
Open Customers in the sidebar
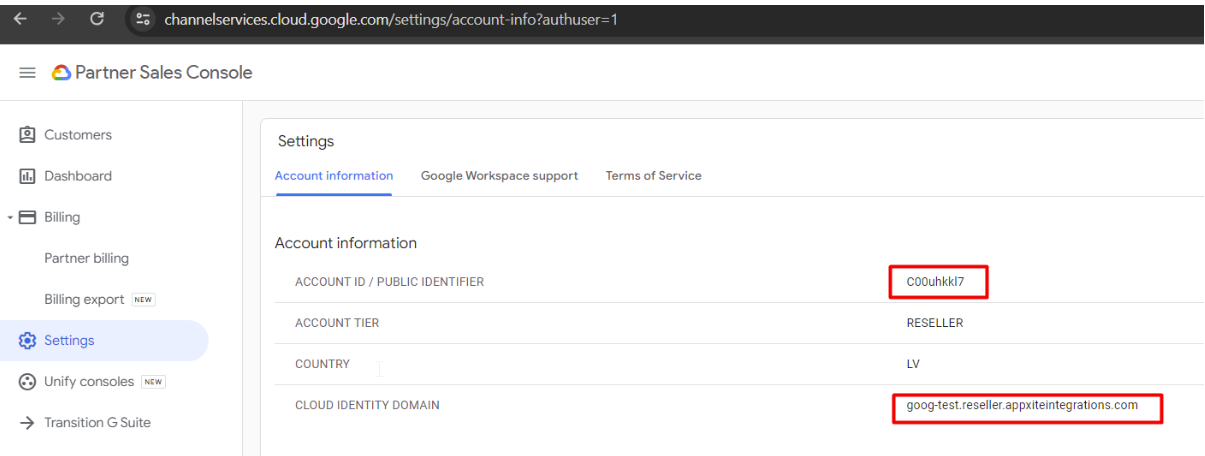click(78, 135)
